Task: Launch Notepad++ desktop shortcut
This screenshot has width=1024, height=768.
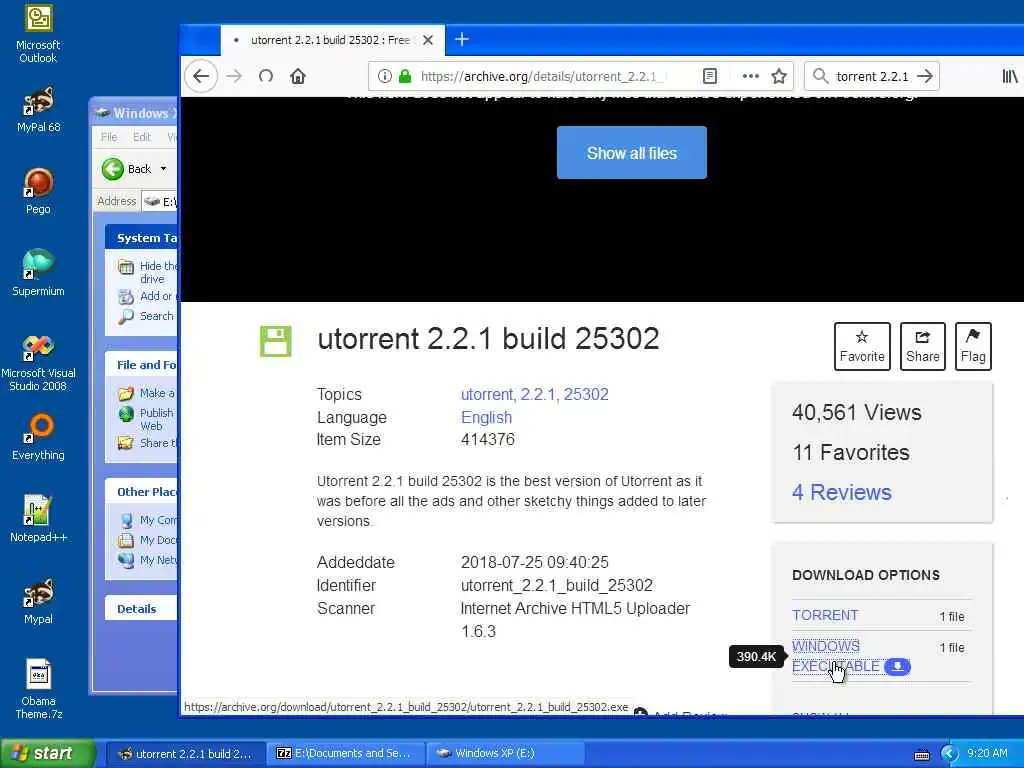Action: tap(38, 519)
